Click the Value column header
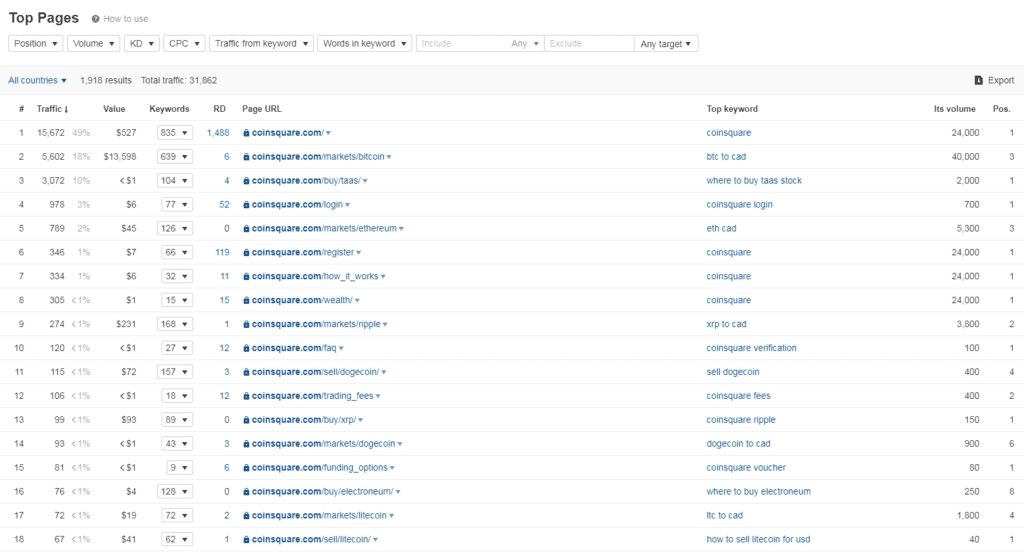The height and width of the screenshot is (554, 1024). (x=114, y=109)
